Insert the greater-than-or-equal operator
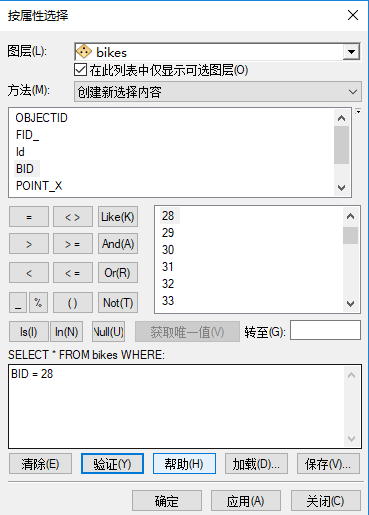Image resolution: width=369 pixels, height=515 pixels. point(73,244)
